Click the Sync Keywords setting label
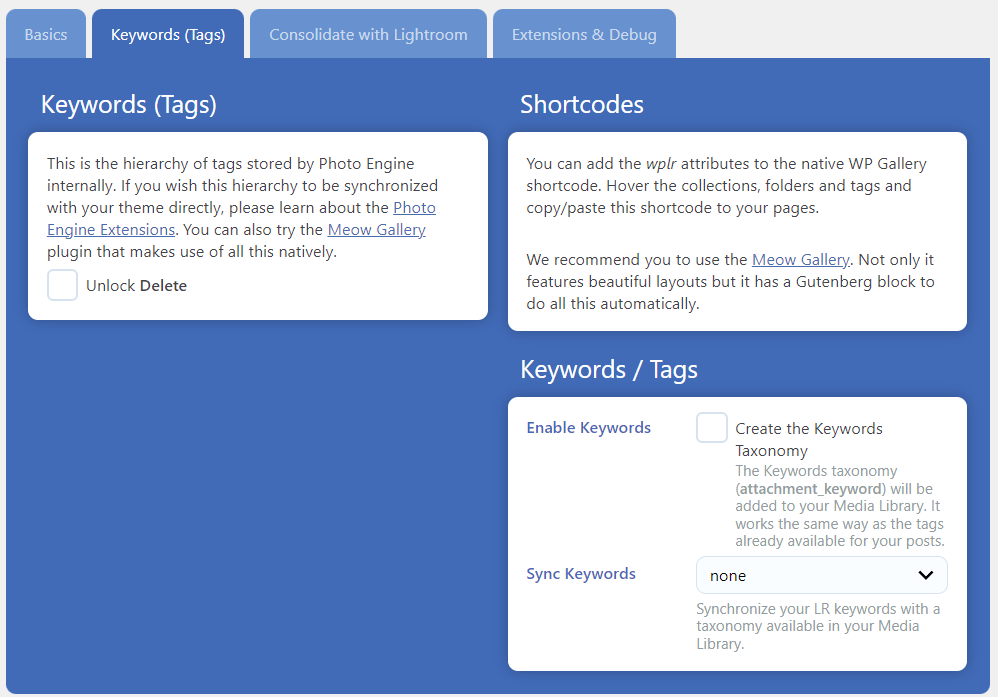998x697 pixels. [581, 574]
